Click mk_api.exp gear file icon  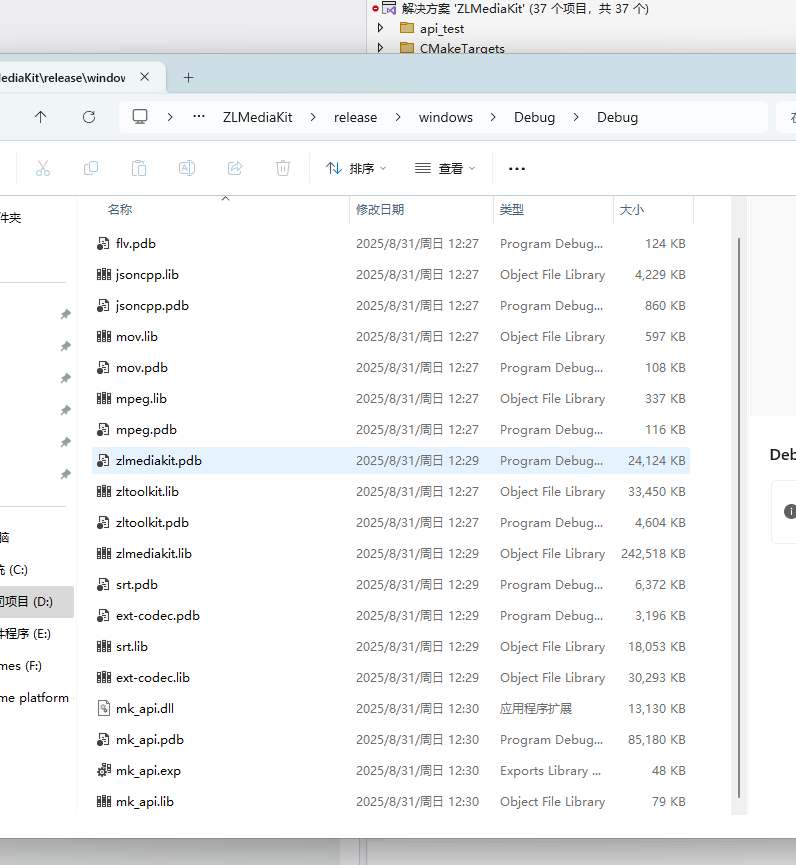(104, 771)
